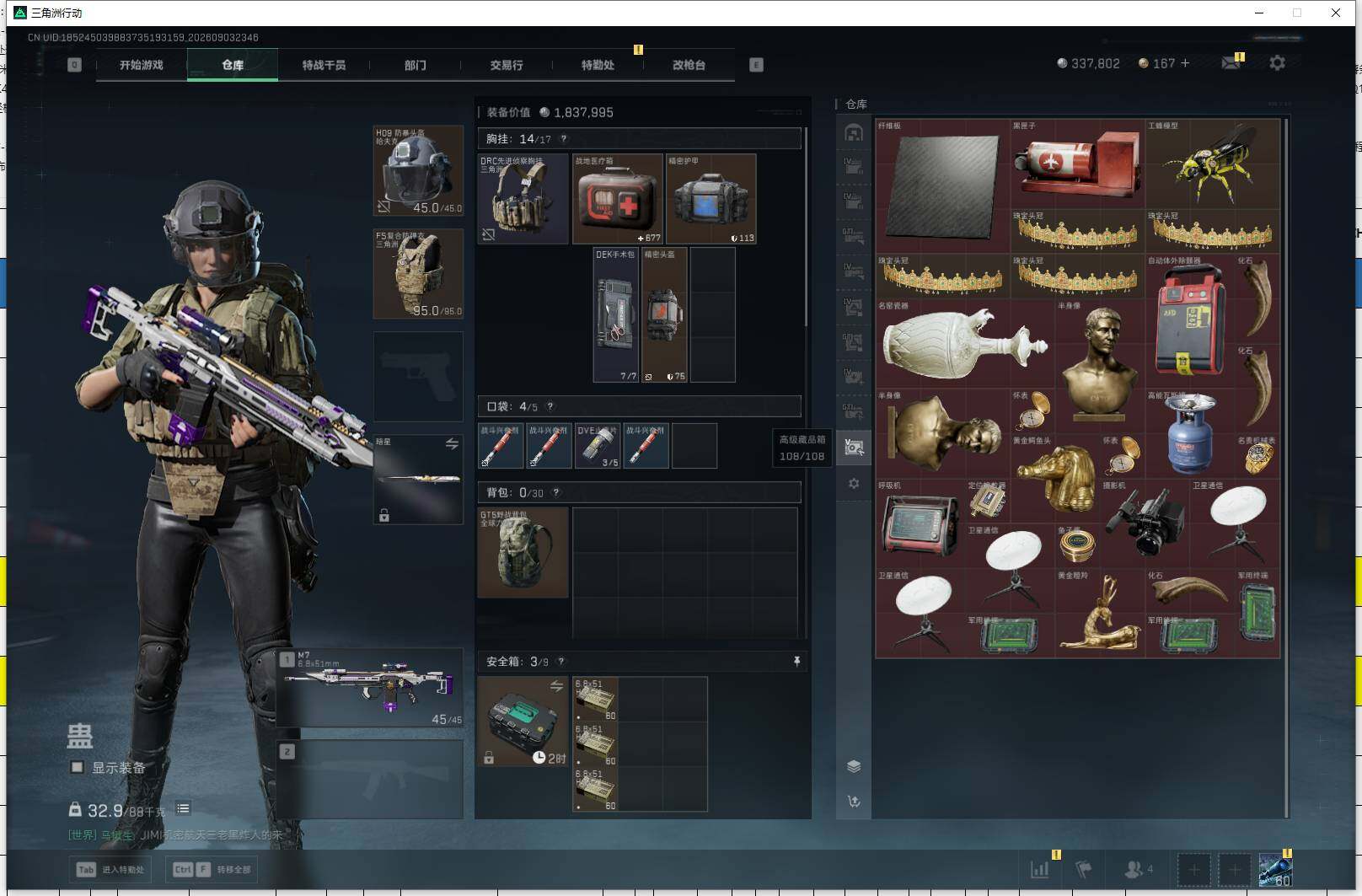Viewport: 1362px width, 896px height.
Task: Select the 精密护甲 repair kit
Action: (x=711, y=199)
